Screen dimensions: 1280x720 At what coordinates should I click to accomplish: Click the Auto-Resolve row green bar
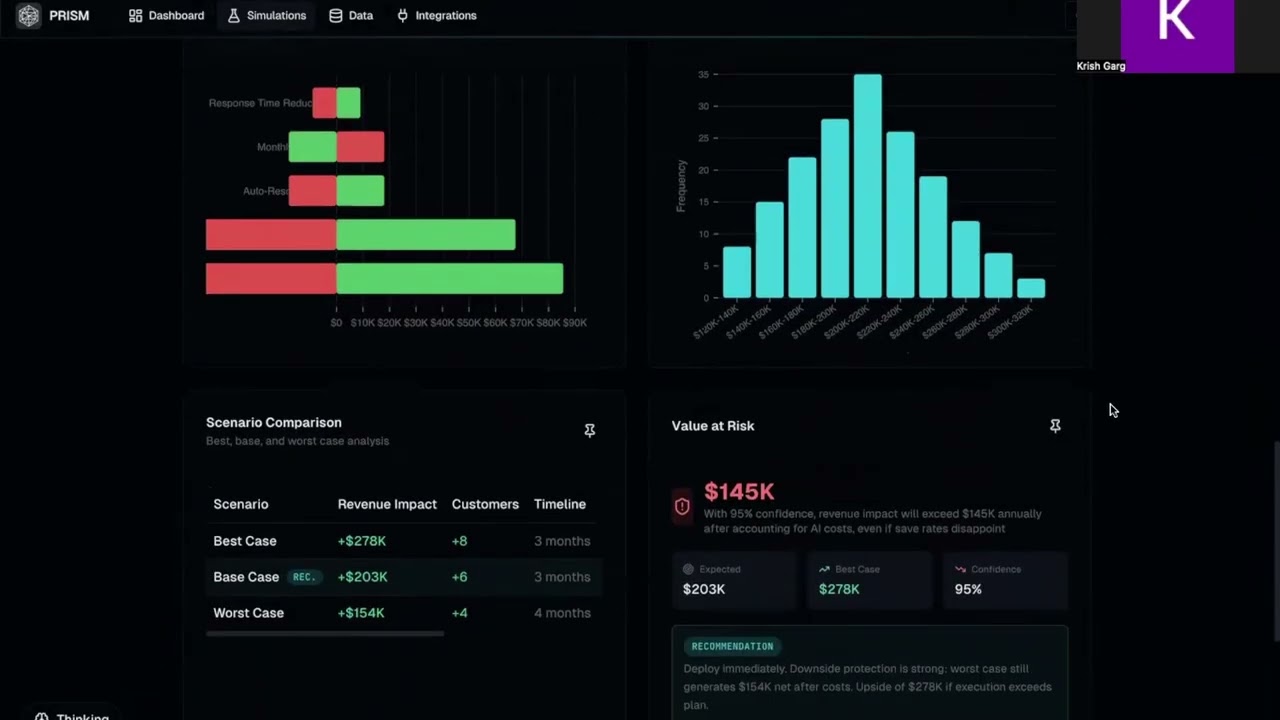[360, 191]
